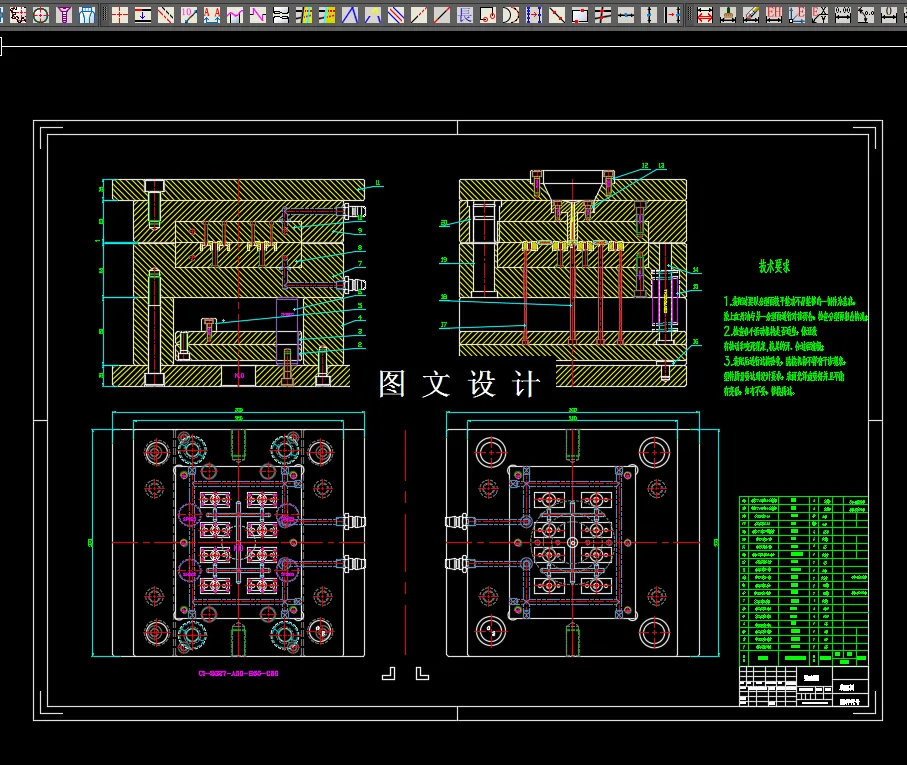The height and width of the screenshot is (765, 907).
Task: Click the blue 長 length character icon
Action: (464, 14)
